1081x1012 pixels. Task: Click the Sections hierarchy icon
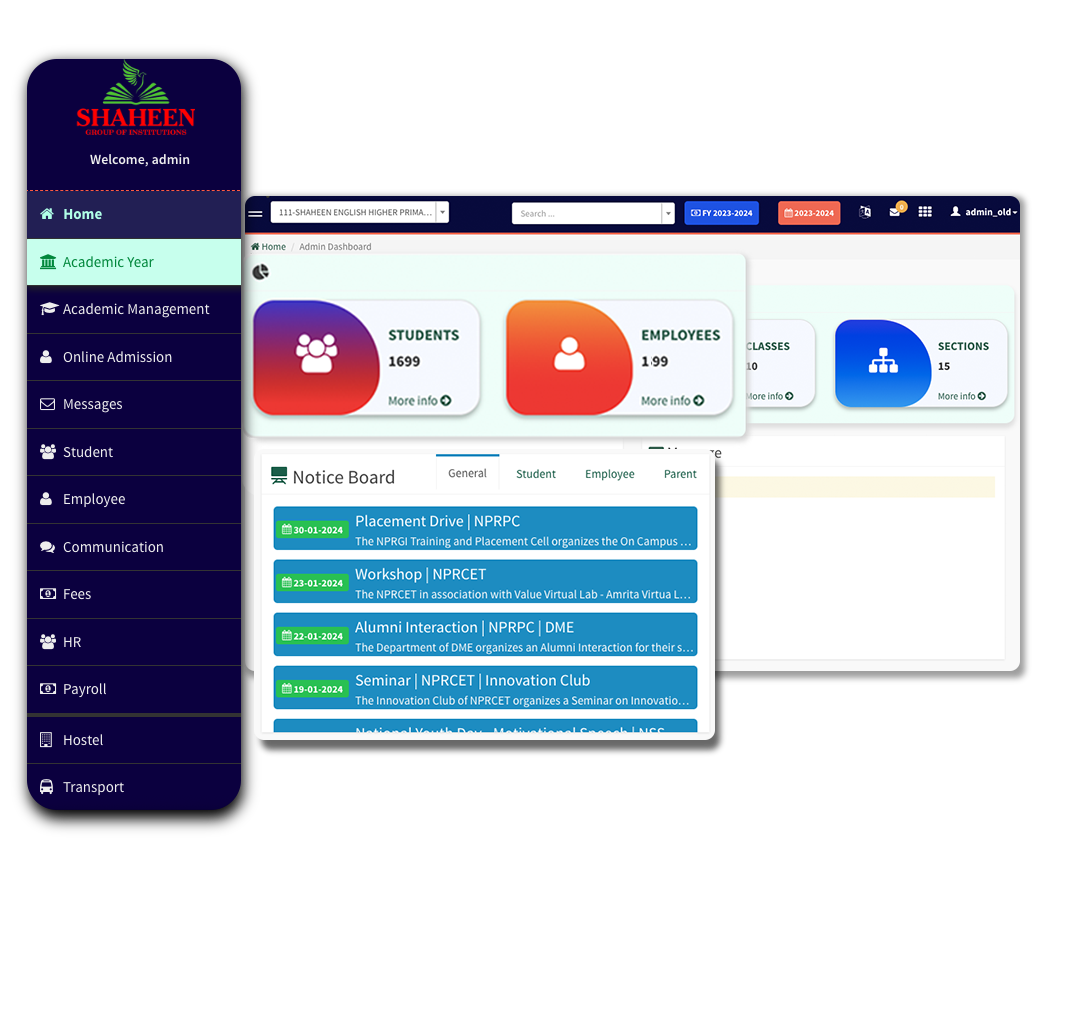(883, 361)
